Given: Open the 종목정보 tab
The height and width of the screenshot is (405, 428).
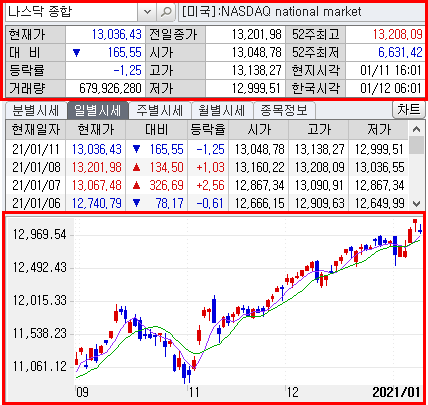Looking at the screenshot, I should (284, 110).
